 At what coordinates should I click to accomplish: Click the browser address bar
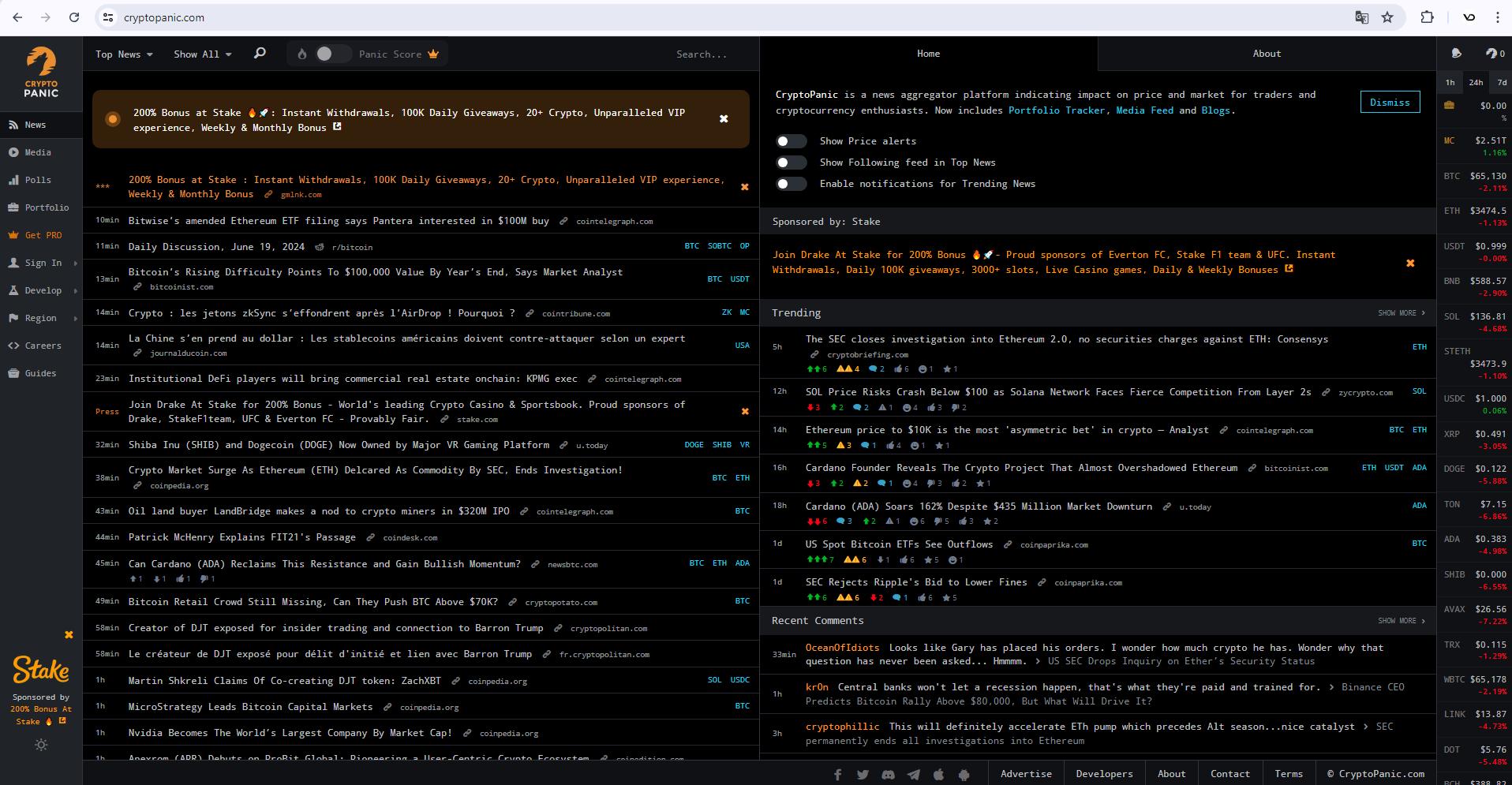click(726, 17)
